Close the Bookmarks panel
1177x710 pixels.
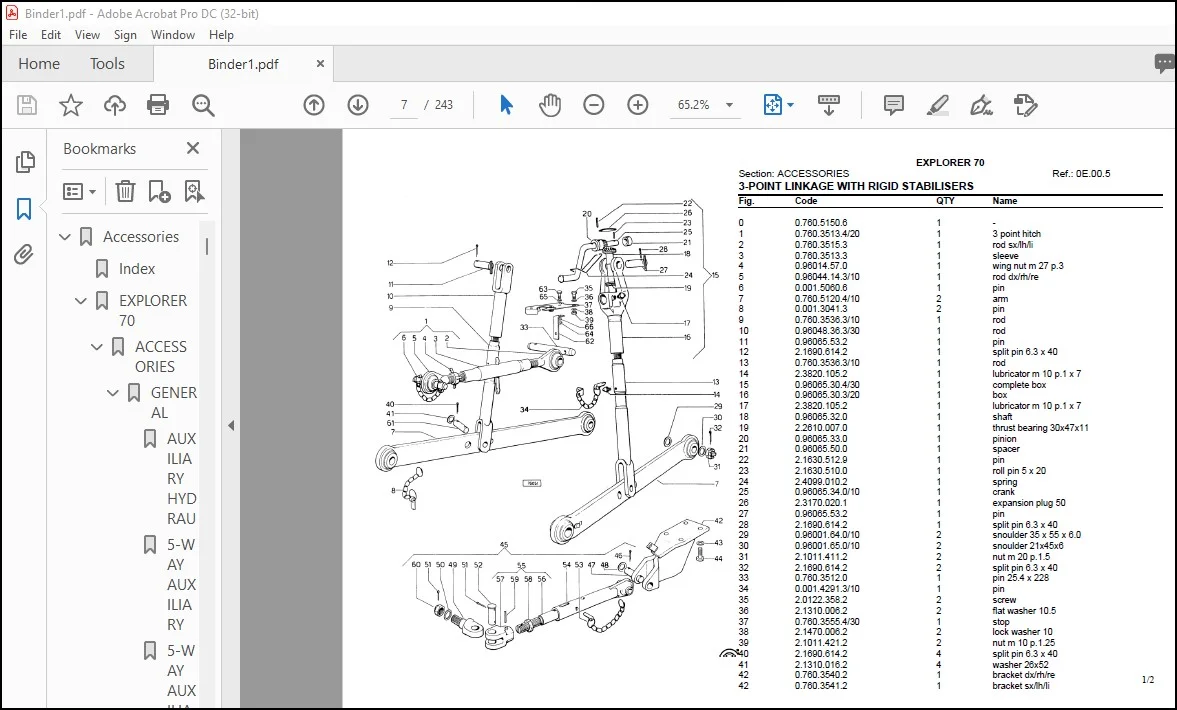pos(193,149)
